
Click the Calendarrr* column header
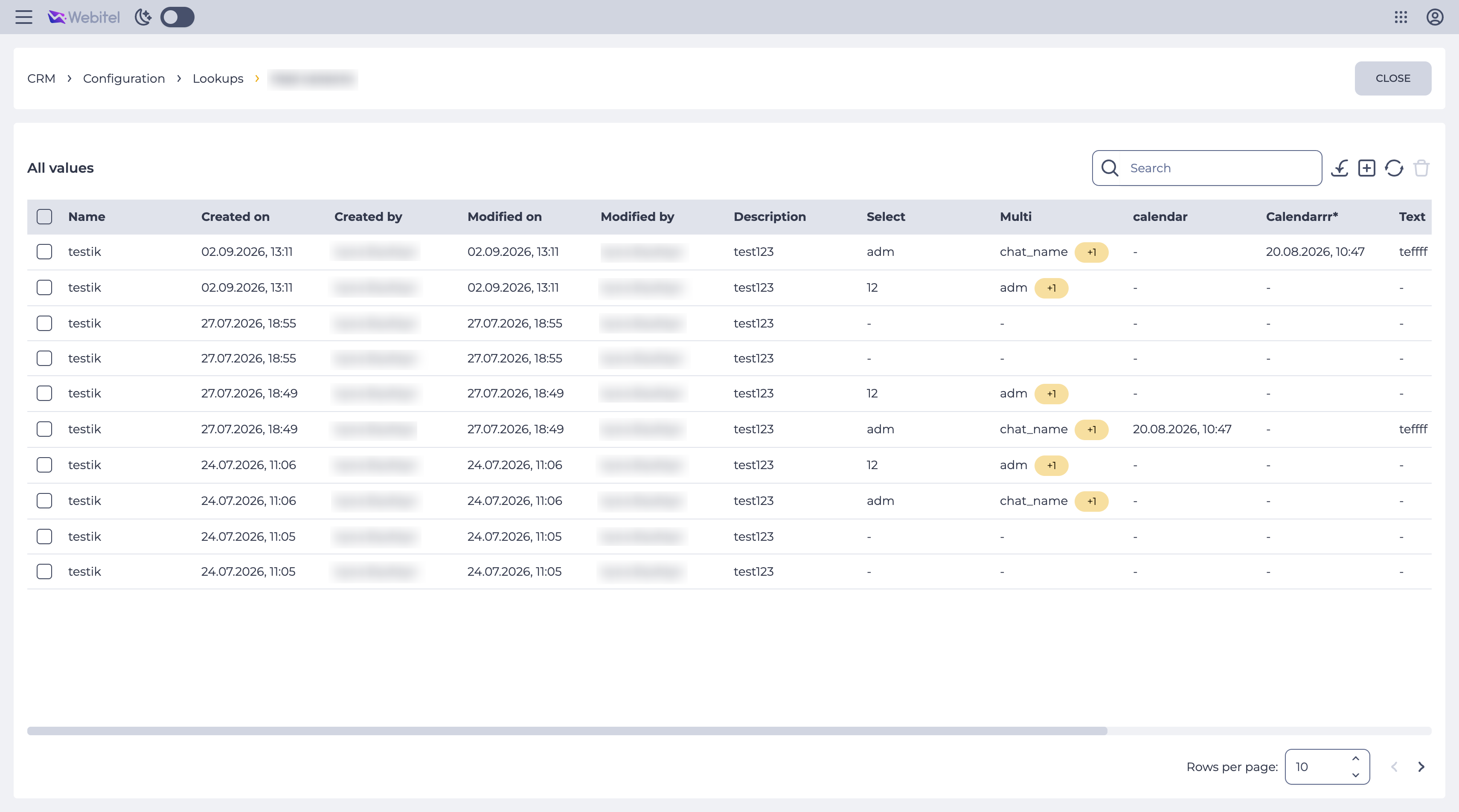pyautogui.click(x=1302, y=217)
